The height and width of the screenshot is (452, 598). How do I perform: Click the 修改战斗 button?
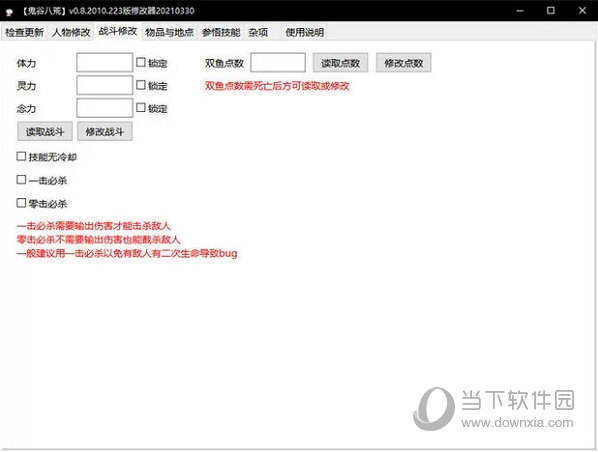pos(104,132)
